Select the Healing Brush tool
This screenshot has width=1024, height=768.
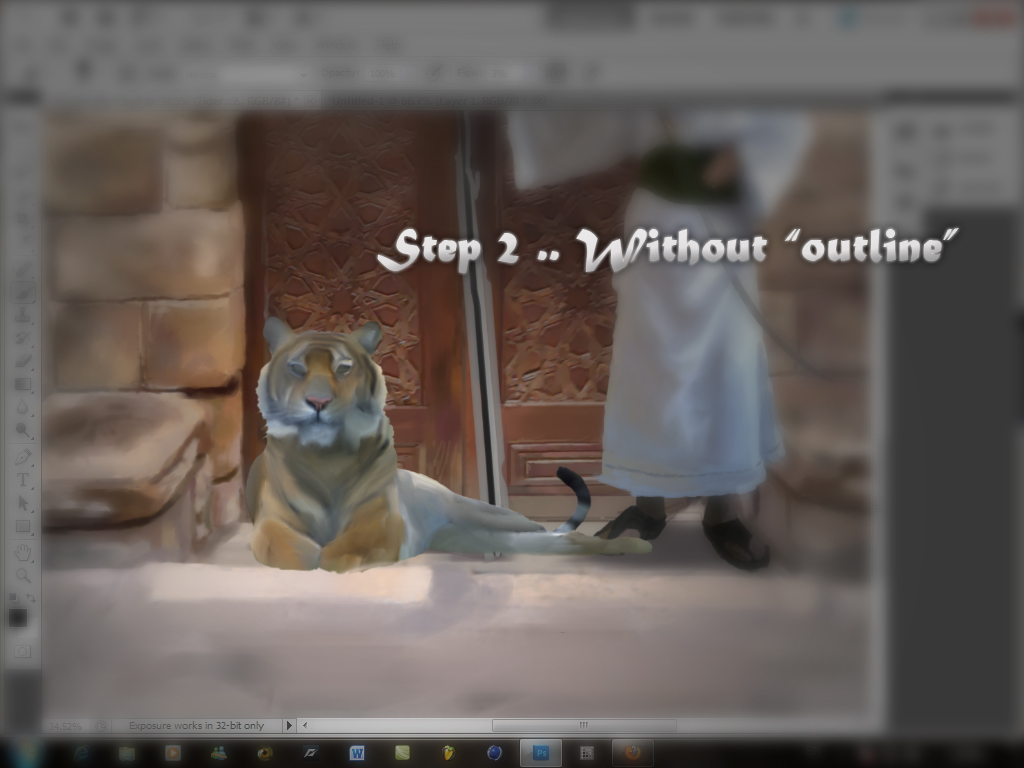pyautogui.click(x=23, y=269)
